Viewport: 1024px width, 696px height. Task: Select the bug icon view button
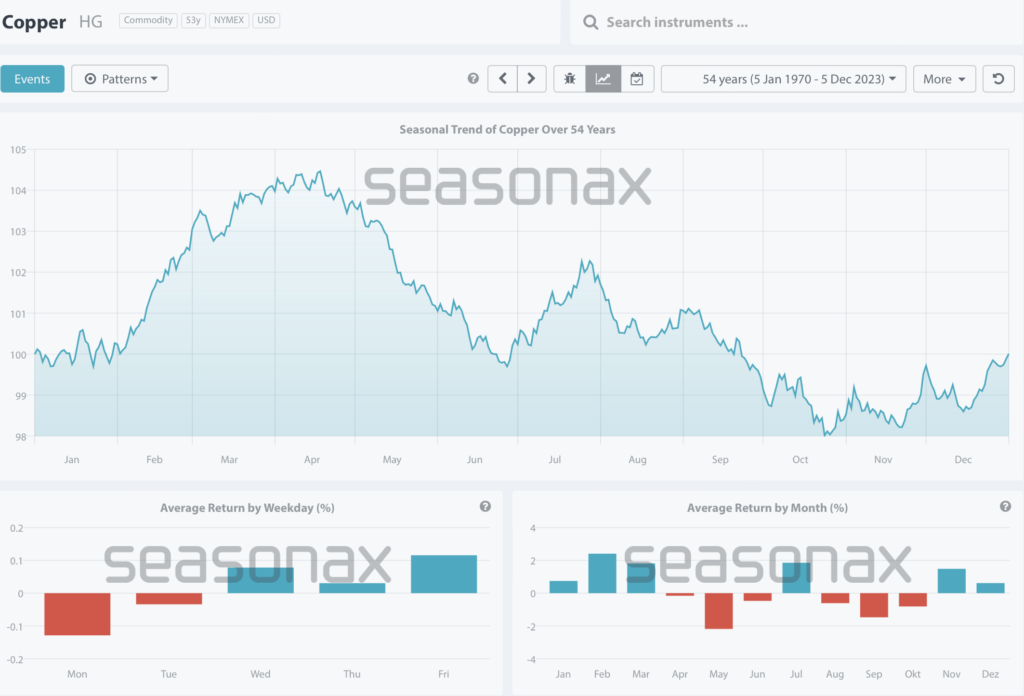(x=570, y=79)
